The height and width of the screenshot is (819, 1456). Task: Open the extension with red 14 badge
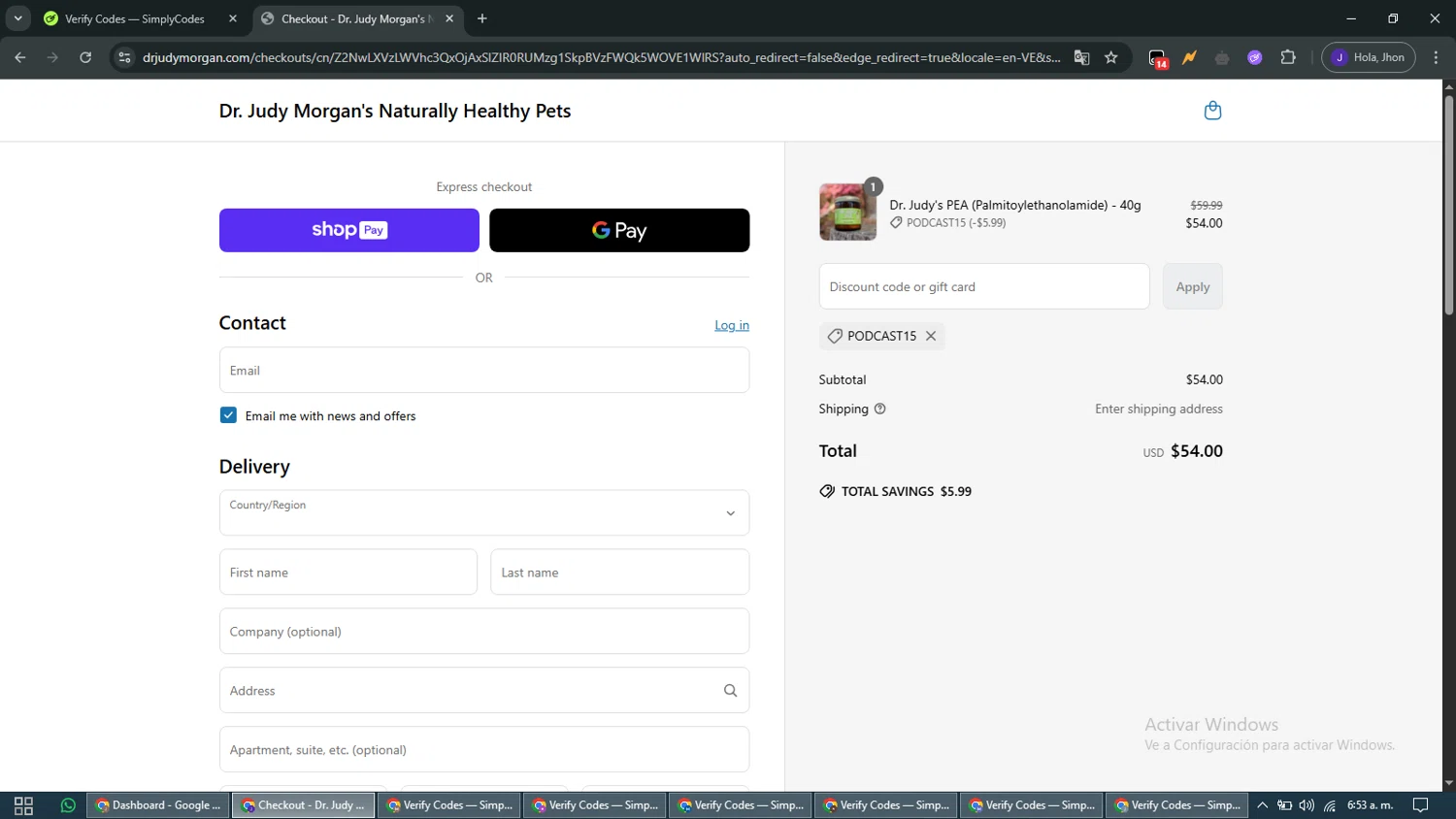pyautogui.click(x=1157, y=58)
